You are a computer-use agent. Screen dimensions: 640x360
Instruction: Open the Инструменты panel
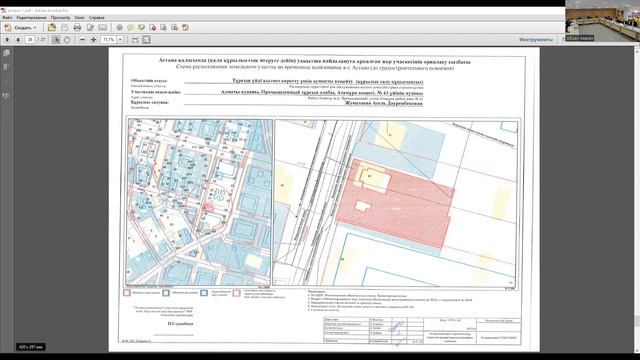(536, 40)
